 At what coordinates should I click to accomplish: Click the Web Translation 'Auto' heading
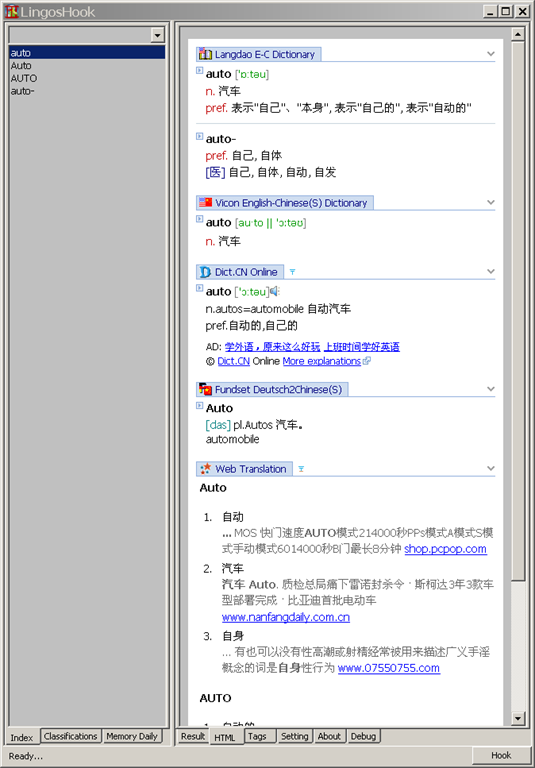point(213,487)
